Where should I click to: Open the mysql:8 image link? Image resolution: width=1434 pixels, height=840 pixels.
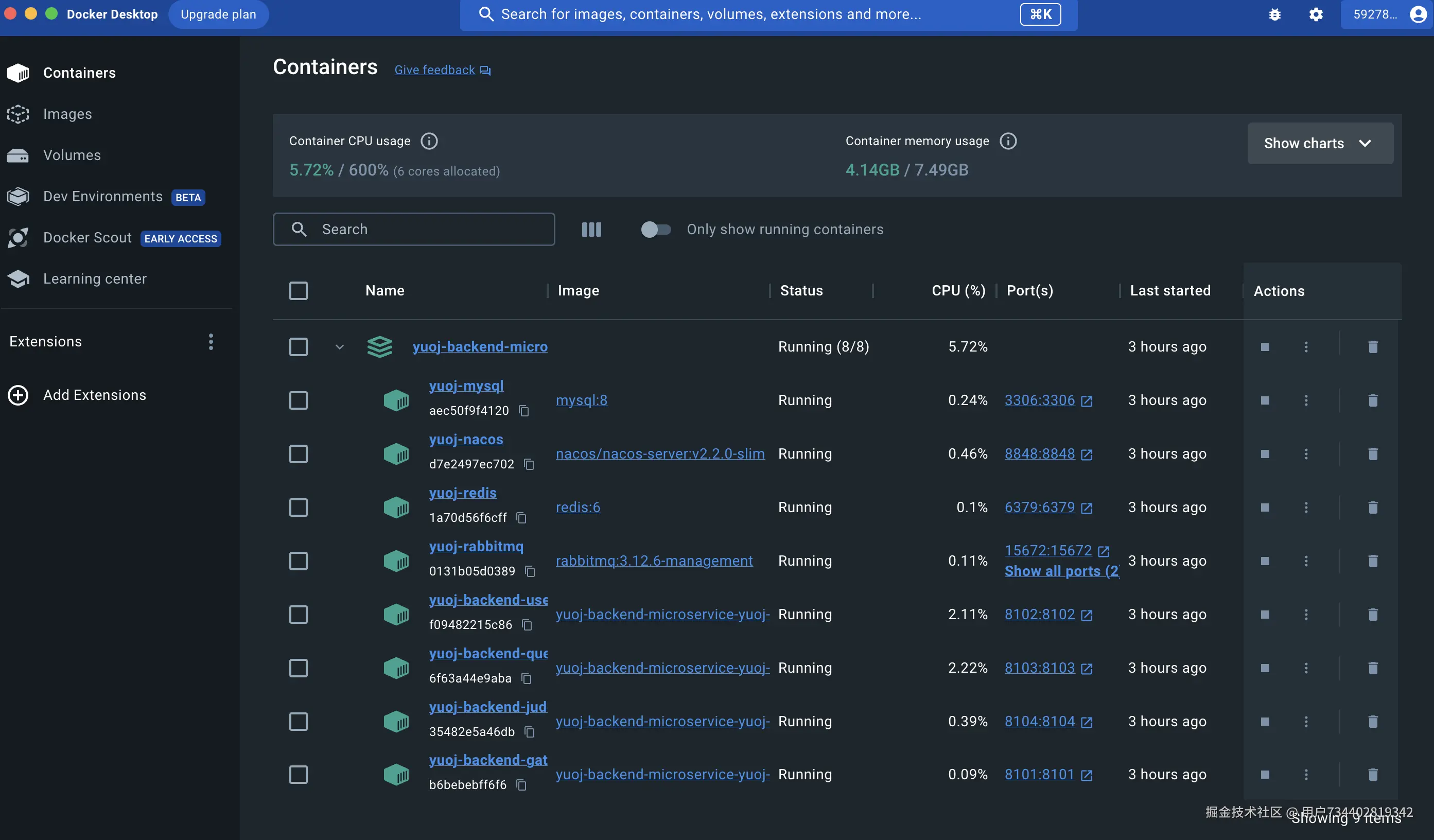pos(582,400)
